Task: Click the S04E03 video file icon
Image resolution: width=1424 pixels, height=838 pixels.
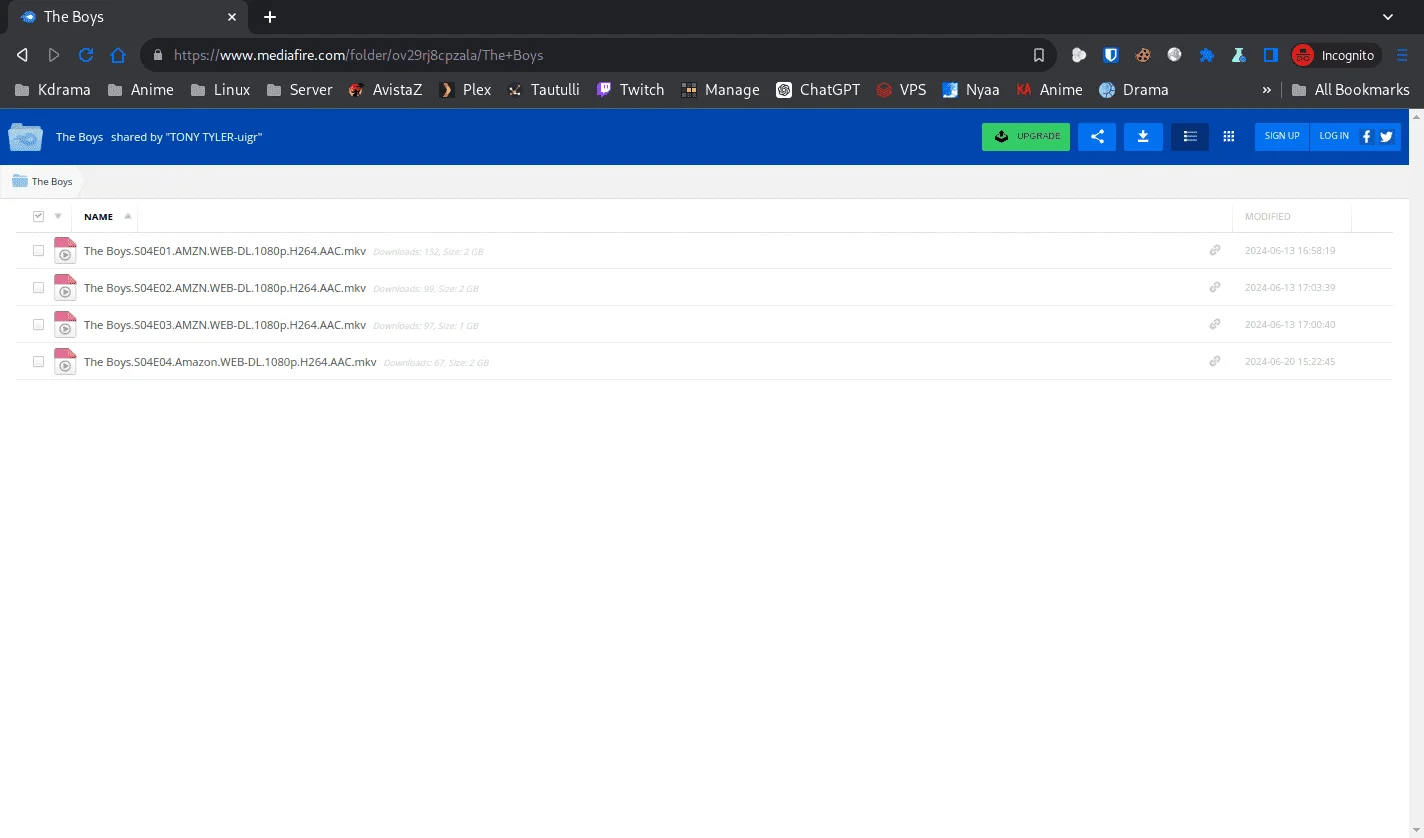Action: pos(65,325)
